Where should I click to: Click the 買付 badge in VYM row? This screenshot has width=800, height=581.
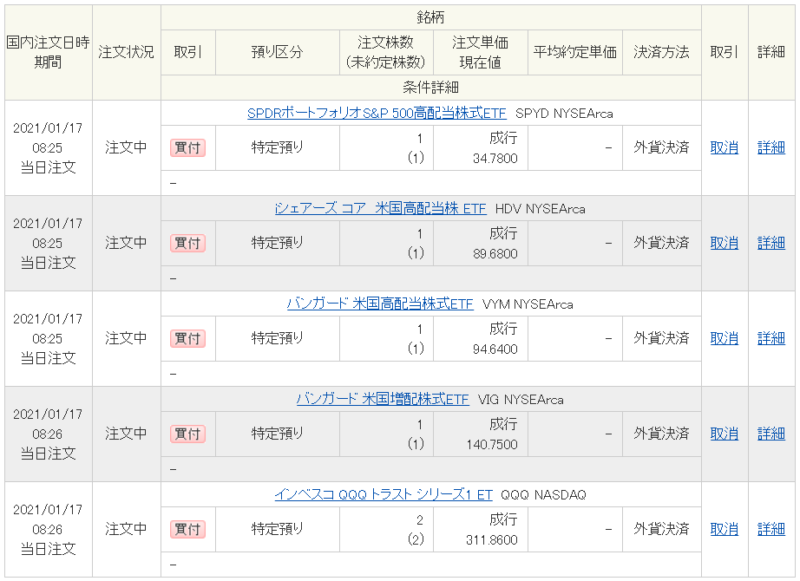pos(188,339)
